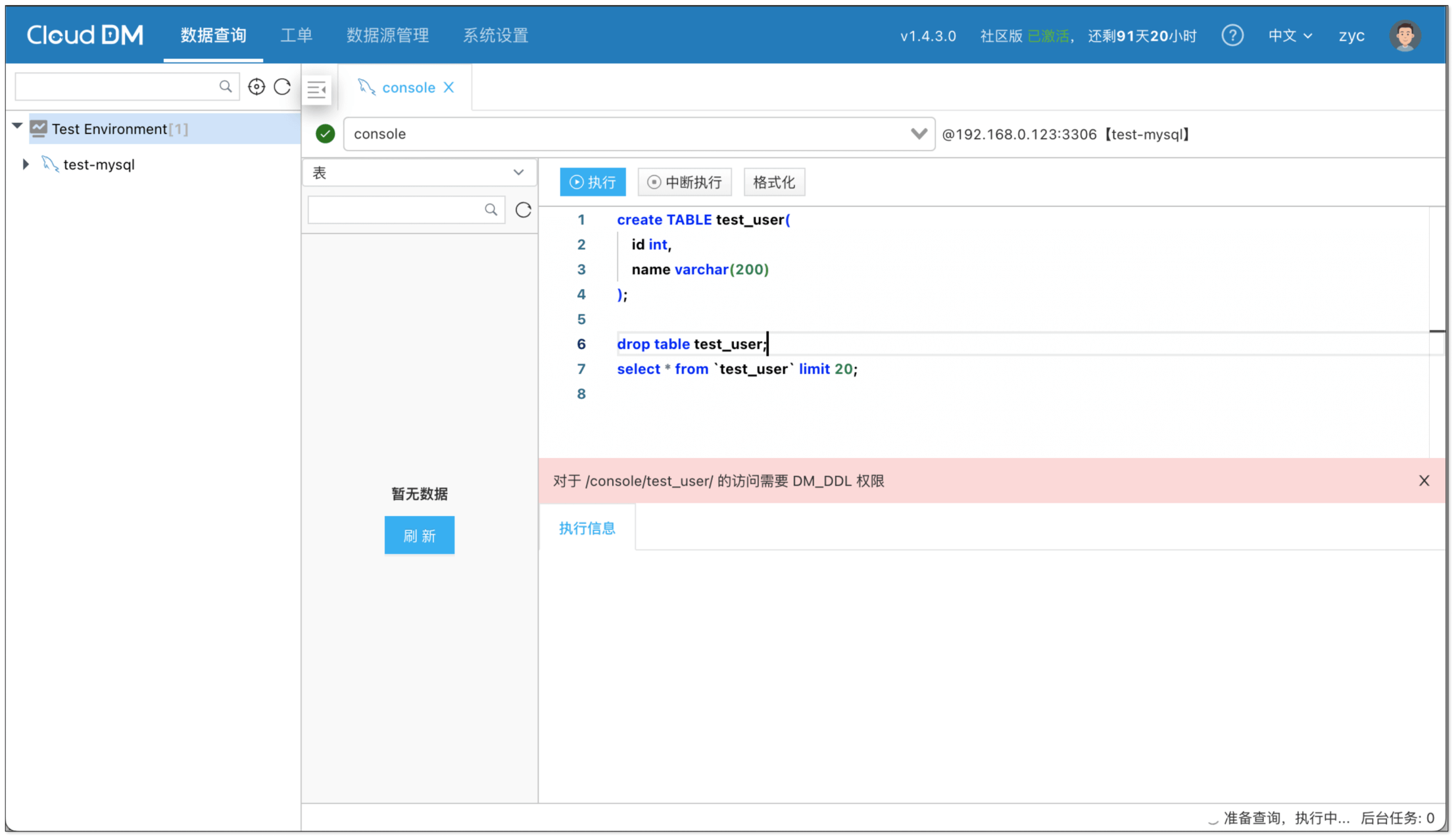
Task: Collapse the Test Environment tree node
Action: 18,126
